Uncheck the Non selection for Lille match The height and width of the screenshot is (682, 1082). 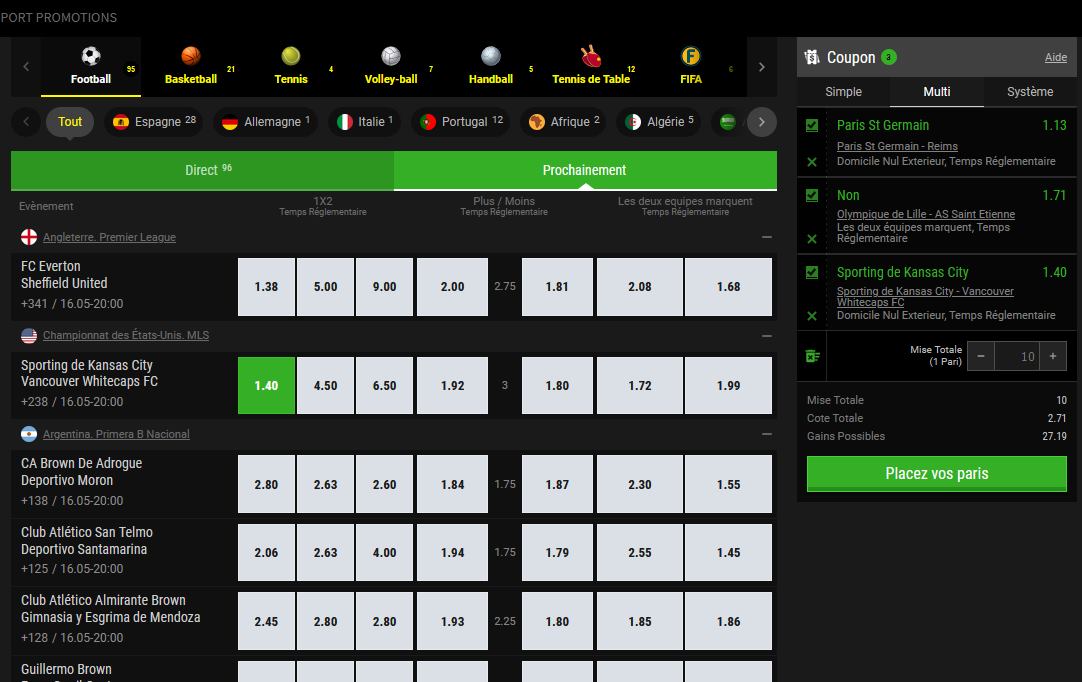coord(812,196)
